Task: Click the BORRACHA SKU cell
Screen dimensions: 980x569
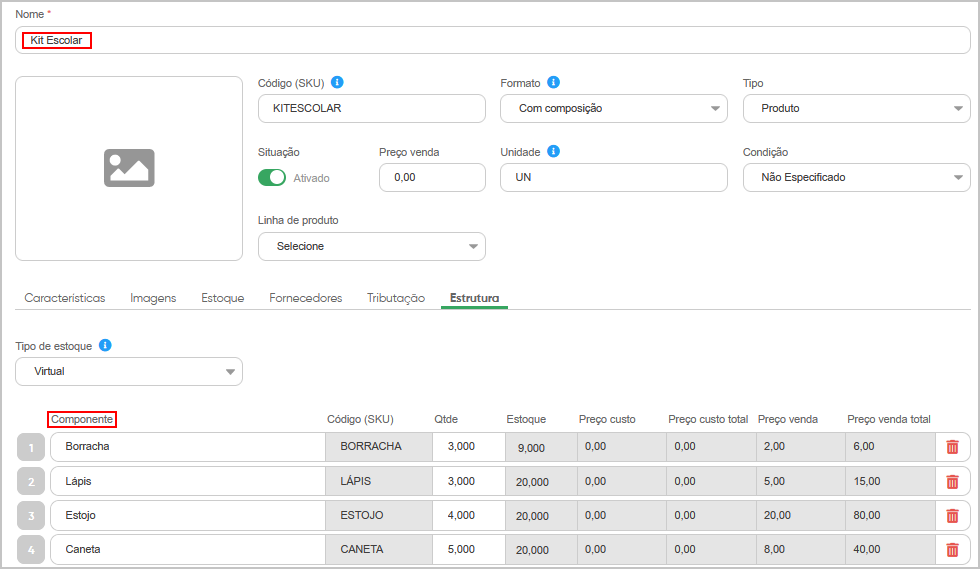Action: point(379,446)
